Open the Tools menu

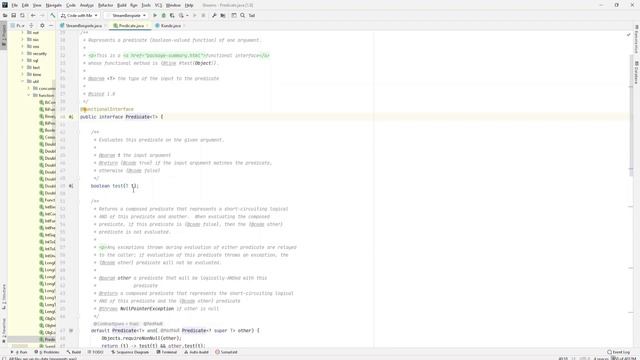[146, 5]
